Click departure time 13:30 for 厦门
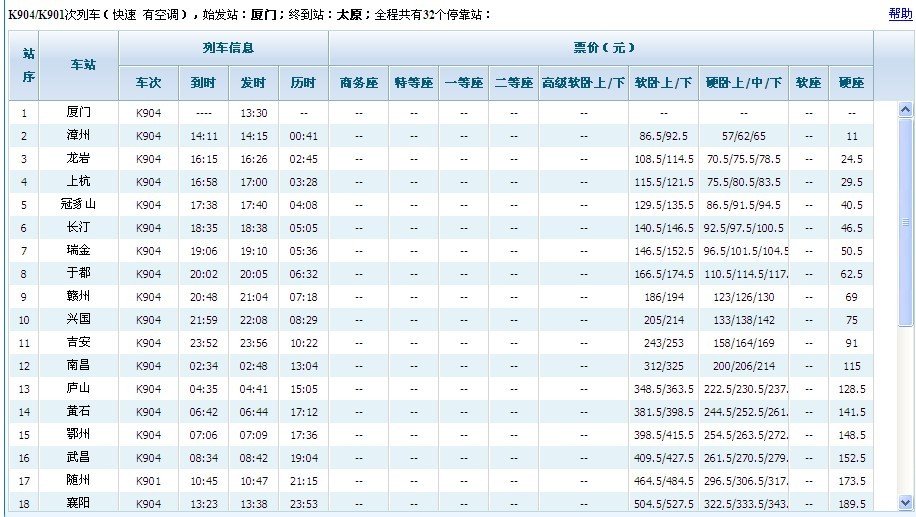916x517 pixels. pyautogui.click(x=254, y=113)
